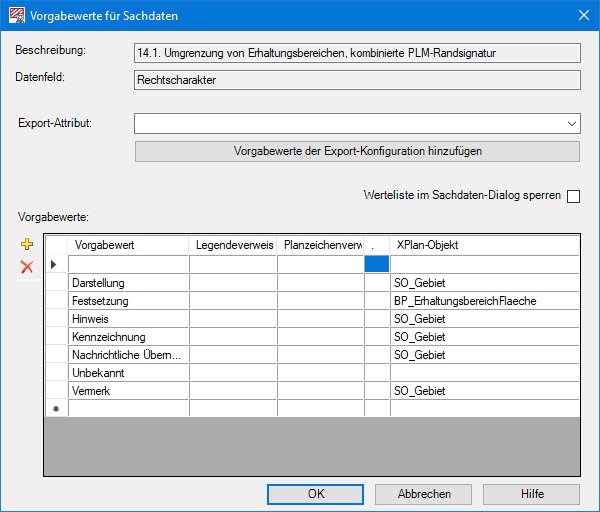Select the Festsetzung value cell
Viewport: 600px width, 512px height.
coord(127,301)
